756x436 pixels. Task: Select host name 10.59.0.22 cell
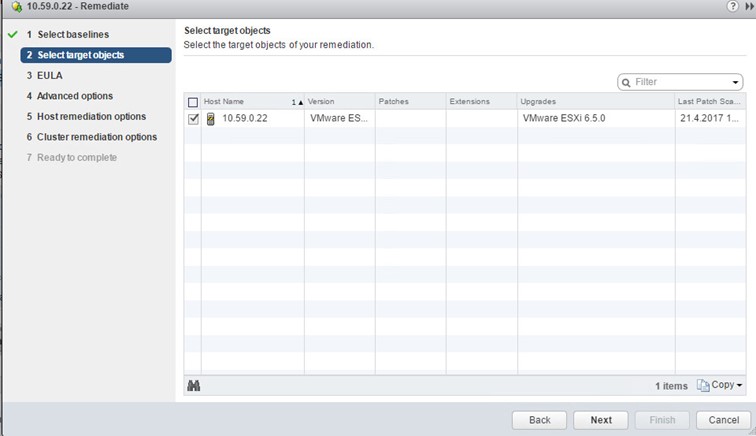pos(244,118)
